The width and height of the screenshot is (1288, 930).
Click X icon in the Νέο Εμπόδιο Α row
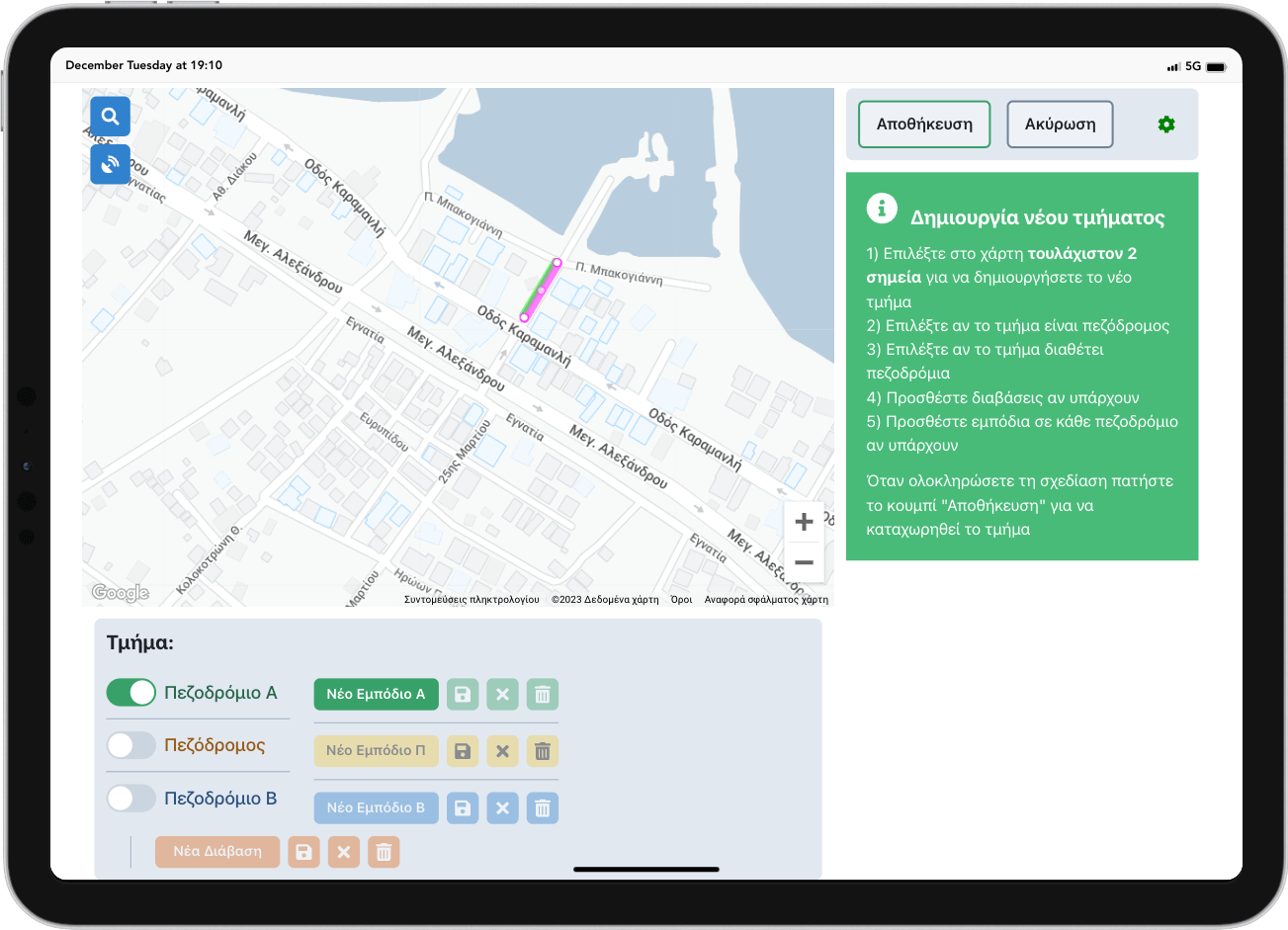click(502, 694)
